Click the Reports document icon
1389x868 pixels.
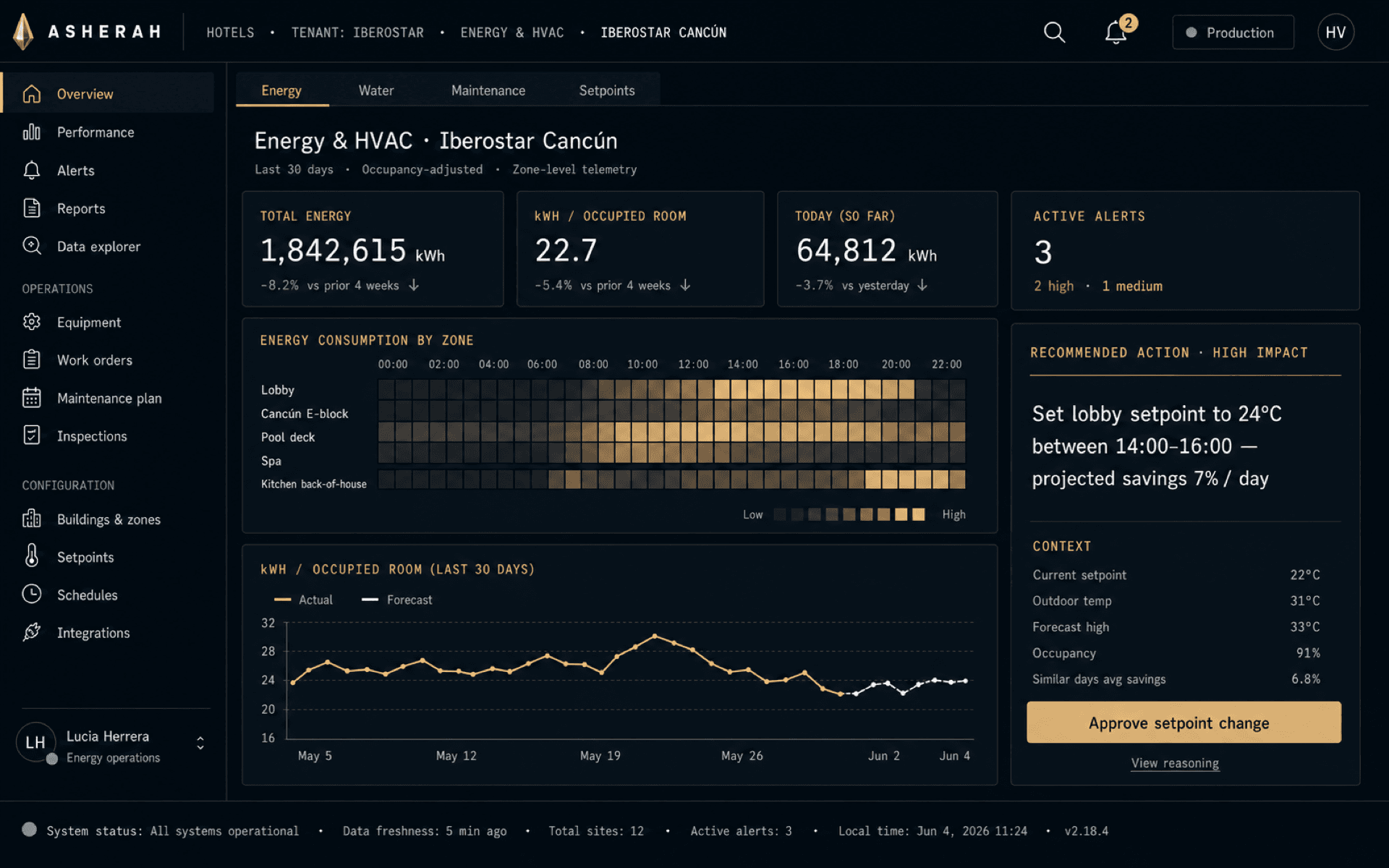[x=32, y=208]
